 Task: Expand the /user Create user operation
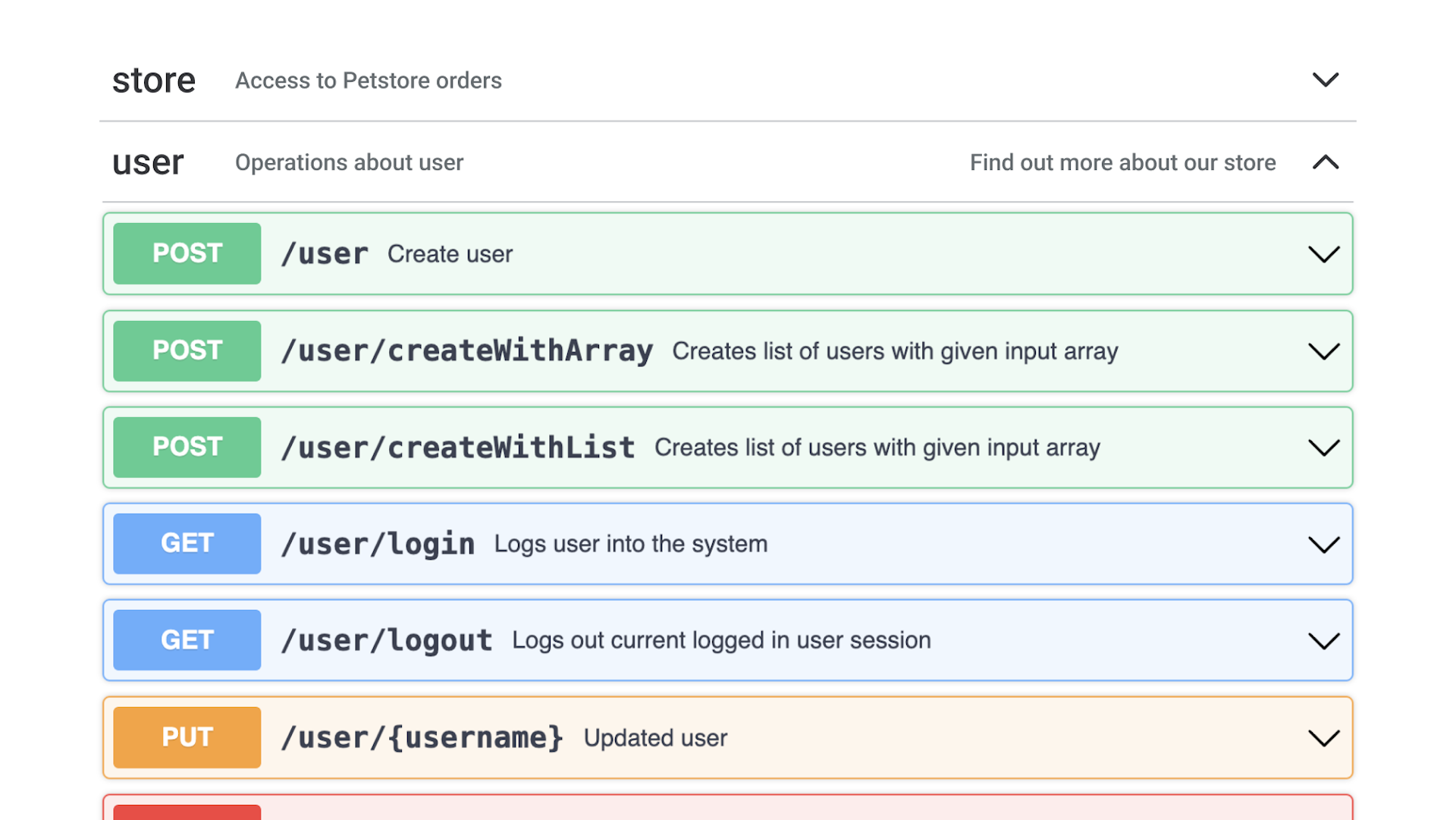coord(1323,253)
